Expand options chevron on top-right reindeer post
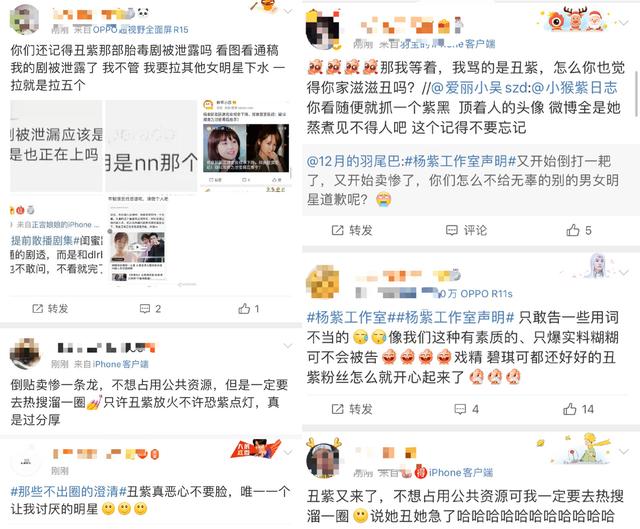This screenshot has width=640, height=529. [x=624, y=23]
